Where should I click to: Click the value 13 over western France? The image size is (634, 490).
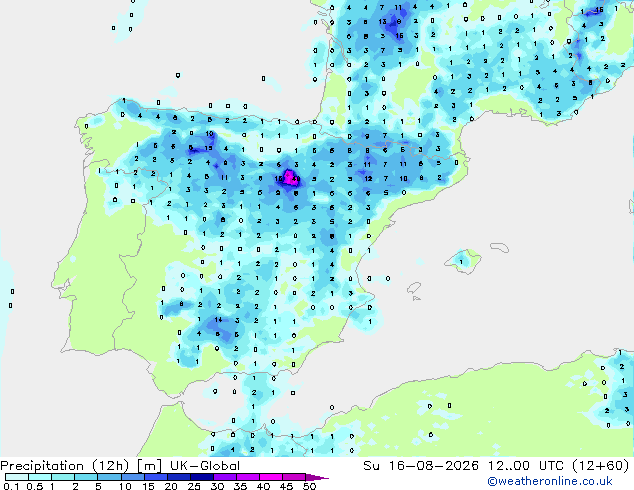383,21
